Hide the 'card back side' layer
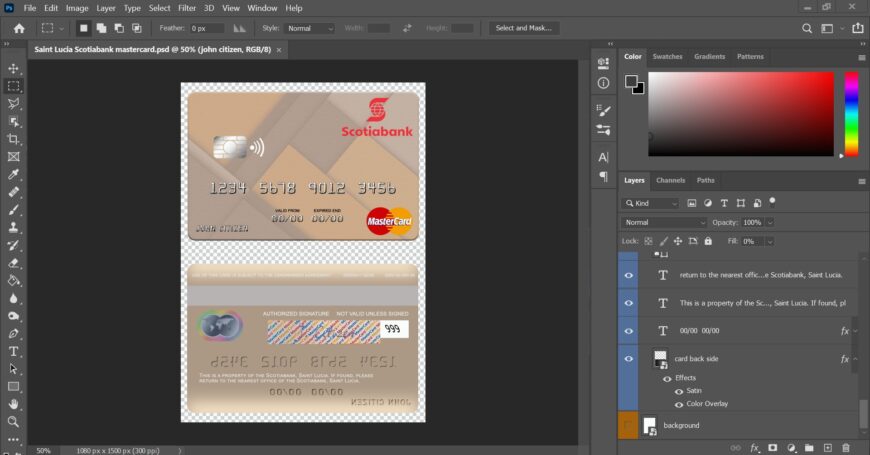Viewport: 870px width, 455px height. 629,358
